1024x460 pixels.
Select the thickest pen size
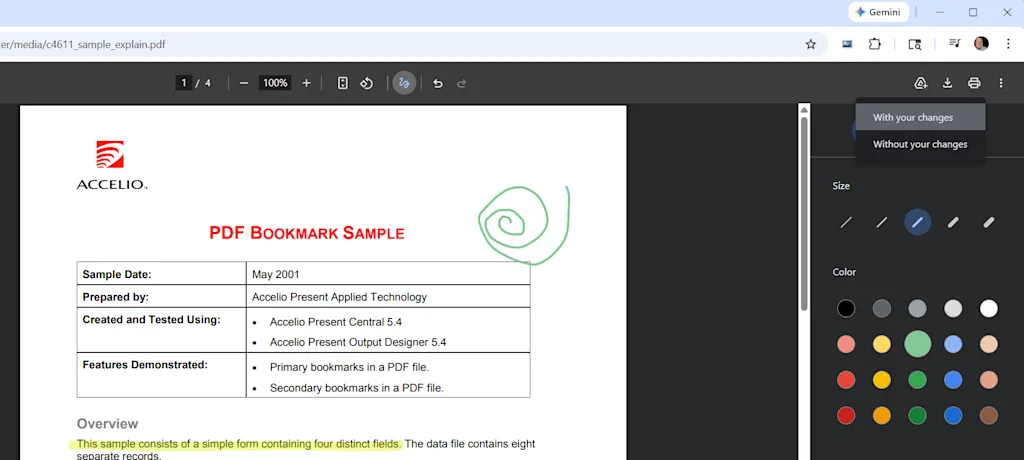[x=989, y=222]
